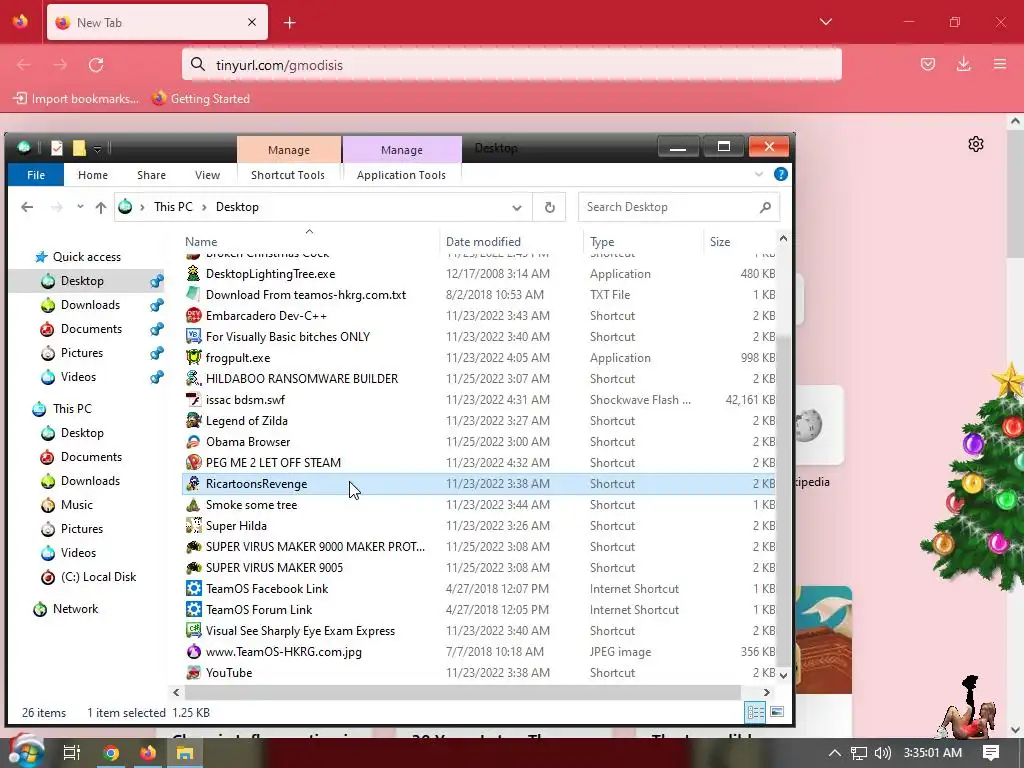The width and height of the screenshot is (1024, 768).
Task: Click Import bookmarks in Firefox toolbar
Action: click(x=76, y=99)
